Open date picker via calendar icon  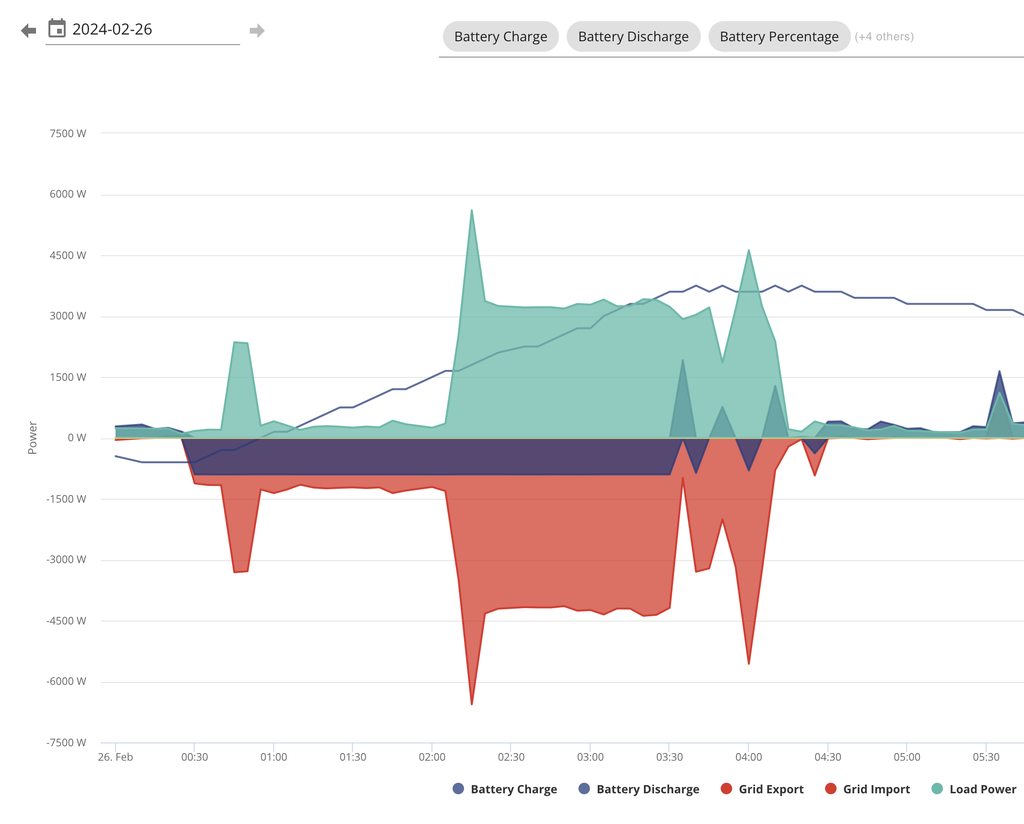click(x=57, y=29)
